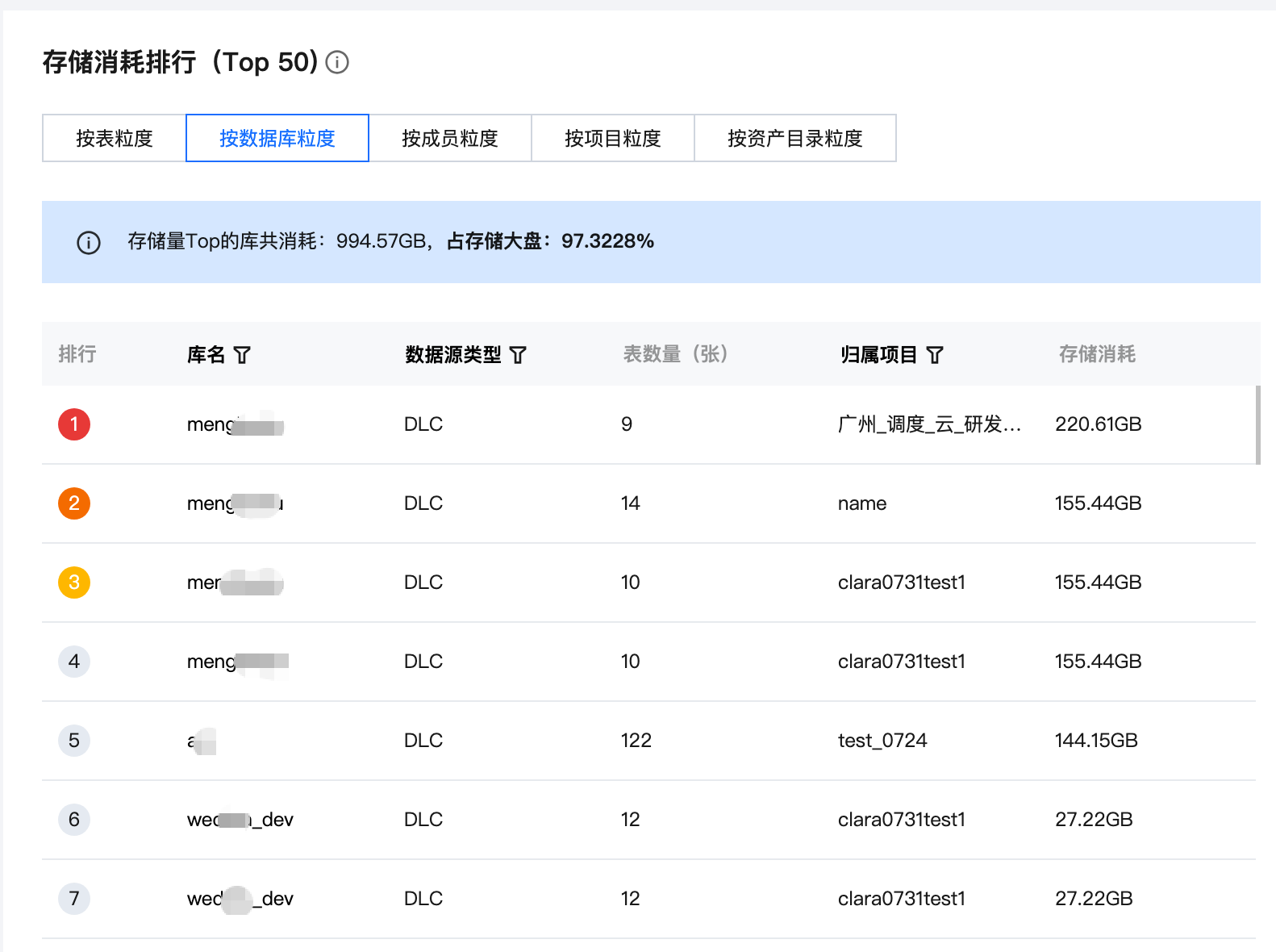
Task: Click the yellow rank 3 badge
Action: click(74, 582)
